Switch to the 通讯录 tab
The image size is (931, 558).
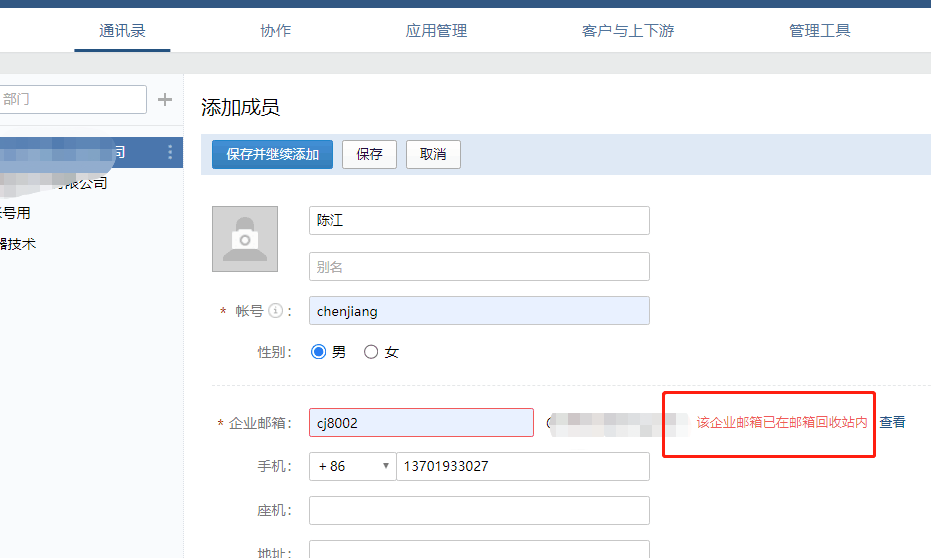pyautogui.click(x=122, y=31)
